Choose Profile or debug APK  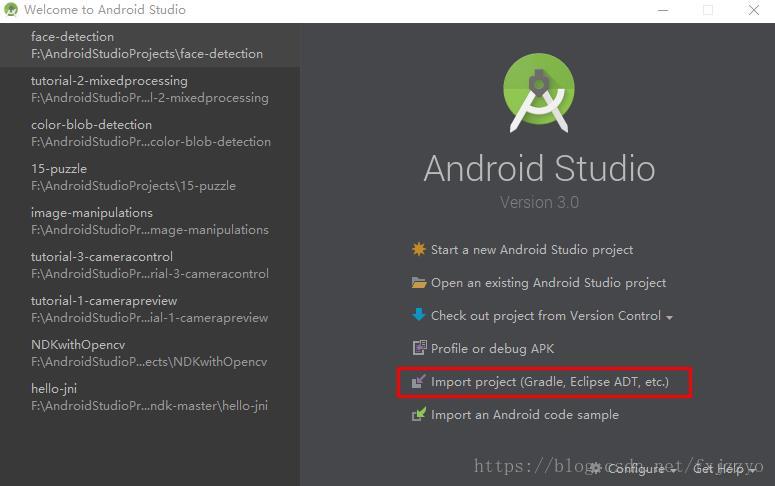click(x=492, y=349)
